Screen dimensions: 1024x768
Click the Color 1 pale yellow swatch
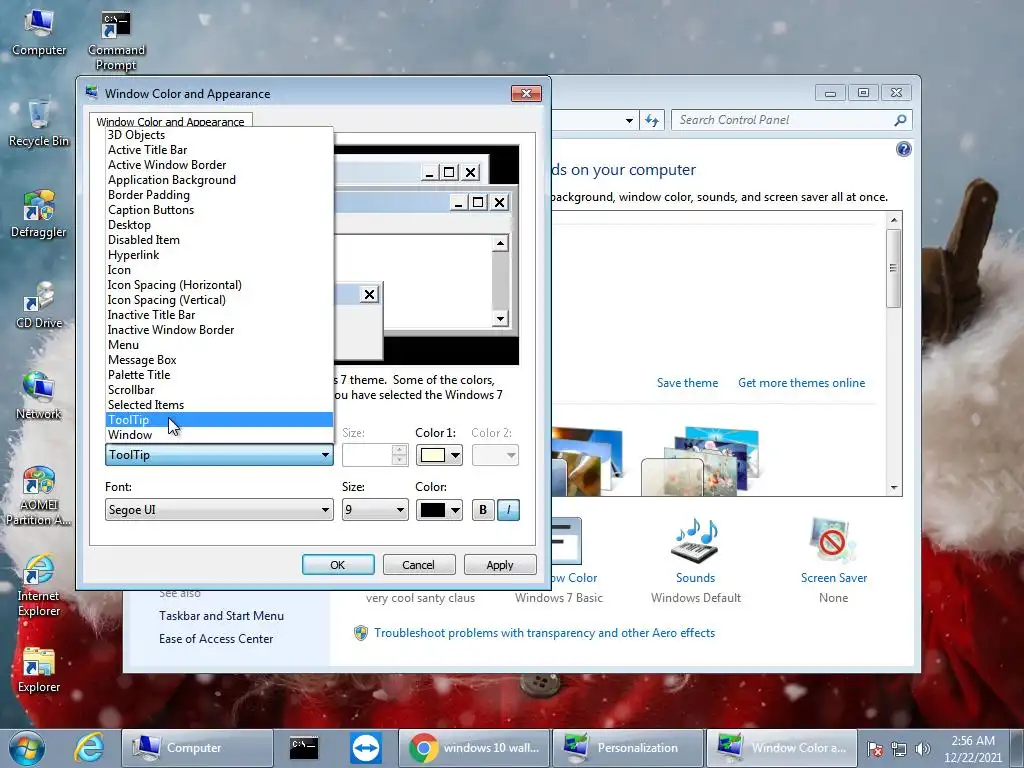coord(432,455)
